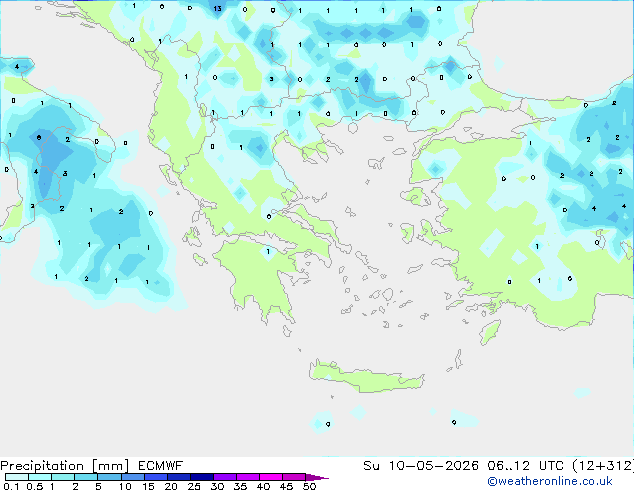The width and height of the screenshot is (634, 490).
Task: Click the legend value '25'
Action: 194,486
